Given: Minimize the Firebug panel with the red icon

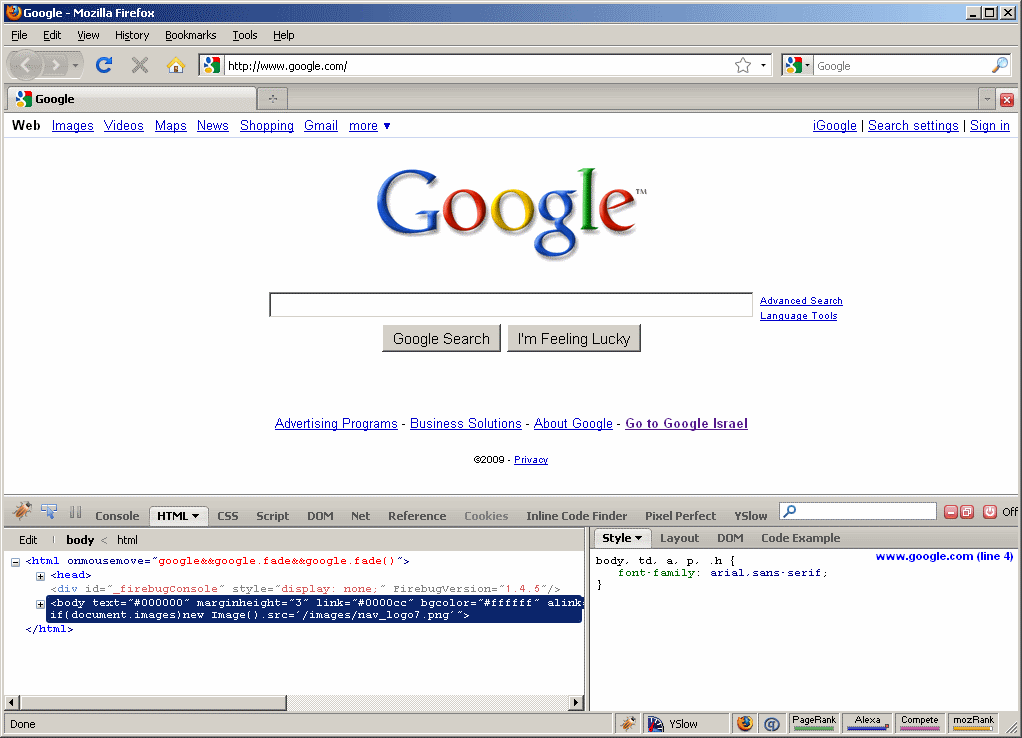Looking at the screenshot, I should click(x=951, y=512).
